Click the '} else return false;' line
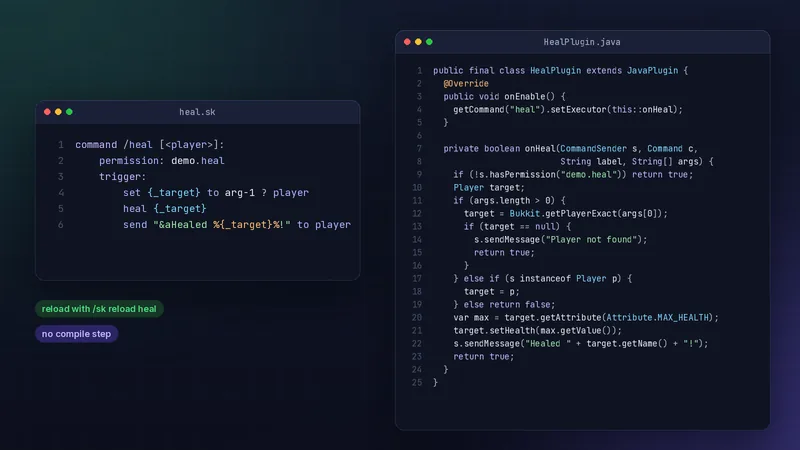 [x=504, y=305]
